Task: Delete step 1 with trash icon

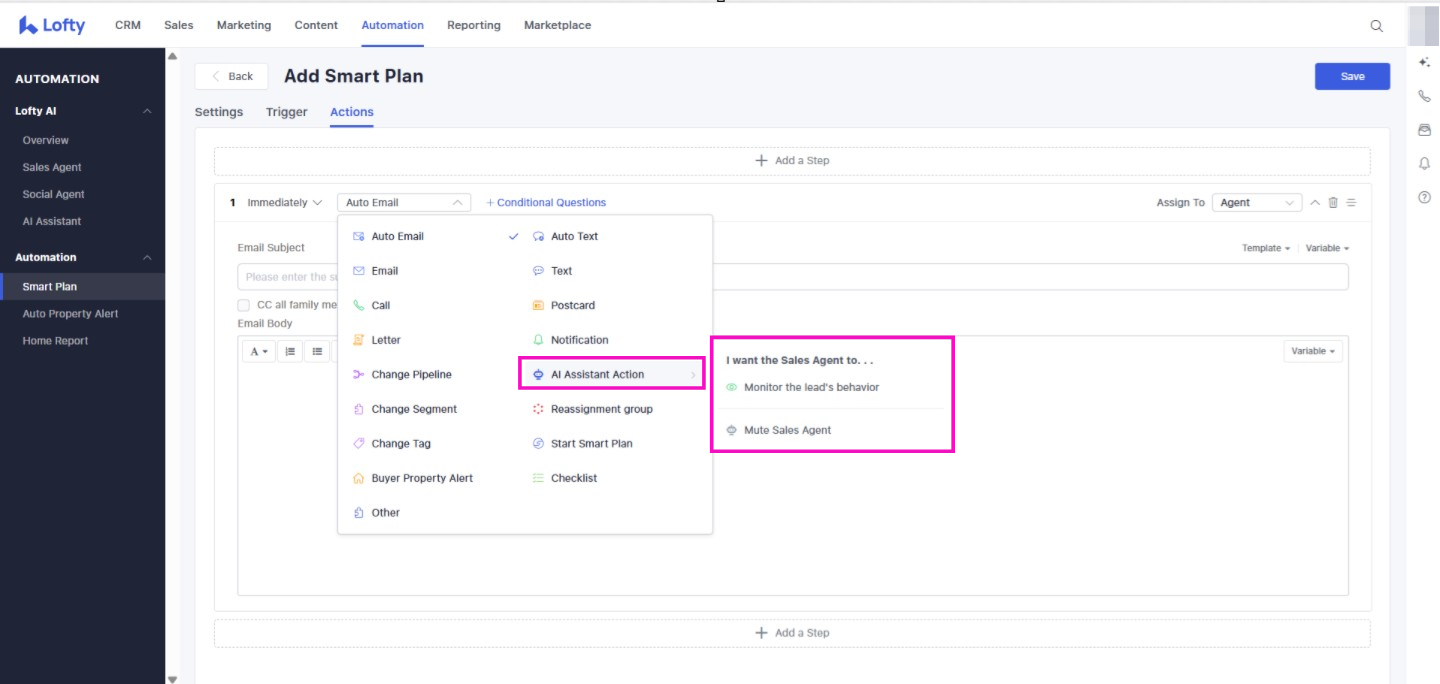Action: [x=1333, y=203]
